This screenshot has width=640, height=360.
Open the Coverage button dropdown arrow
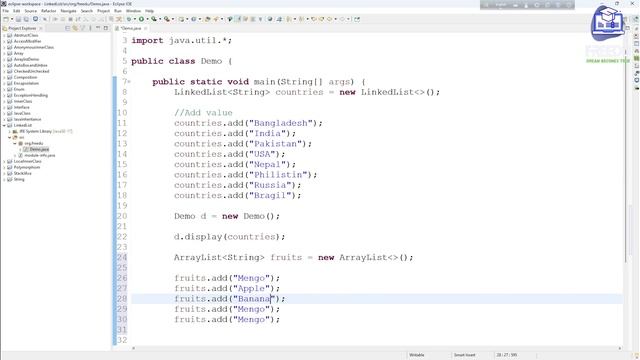click(160, 19)
